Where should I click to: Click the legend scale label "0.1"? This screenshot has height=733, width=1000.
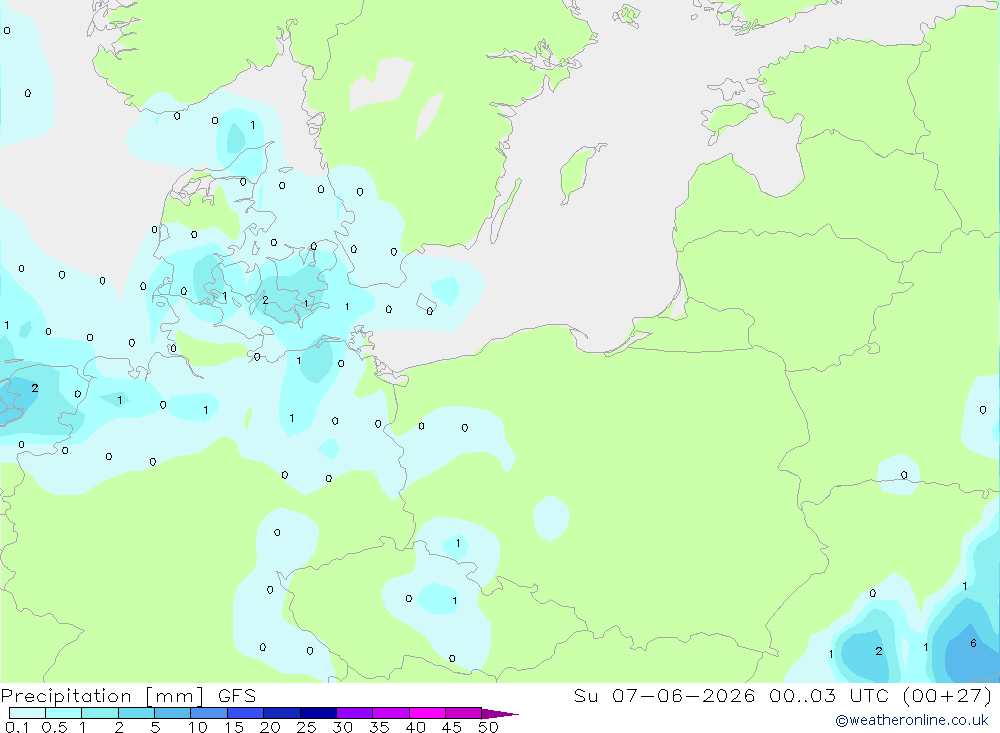tap(17, 727)
